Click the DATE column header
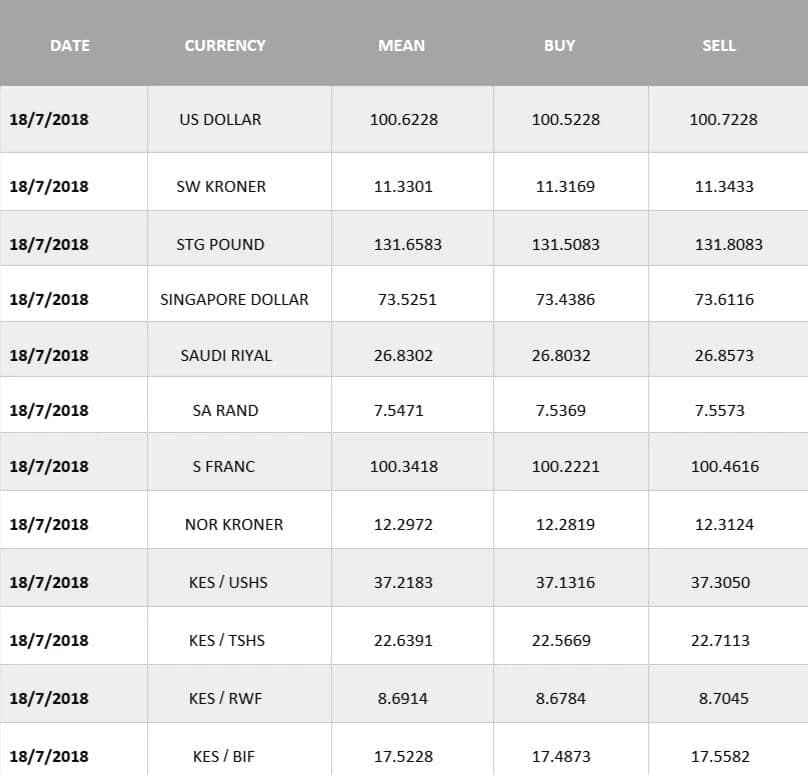 [x=70, y=45]
